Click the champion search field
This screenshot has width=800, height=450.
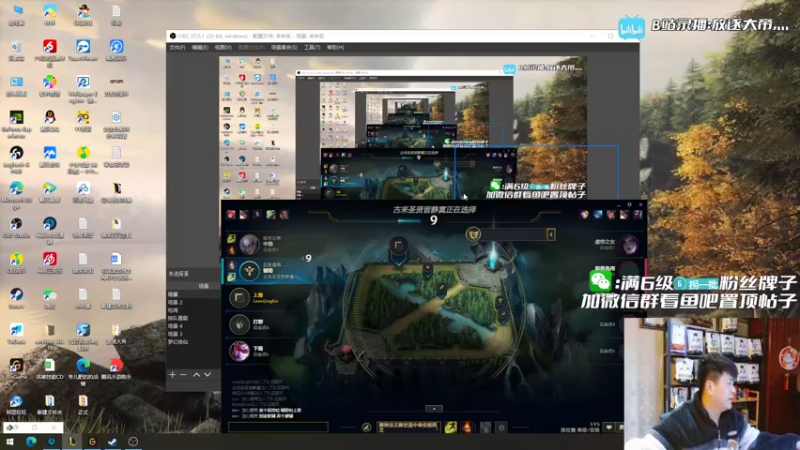tap(514, 234)
